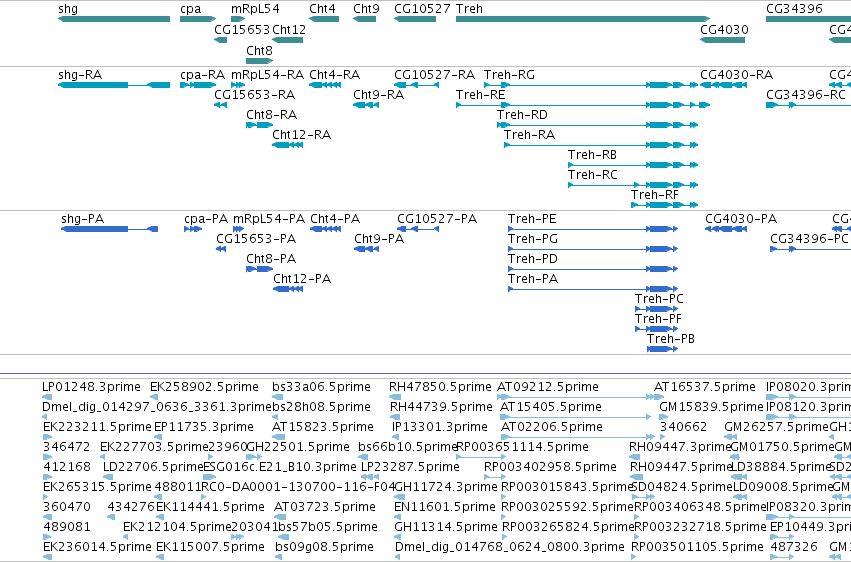The width and height of the screenshot is (851, 562).
Task: Click EST AT02206.5prime
Action: pos(552,427)
